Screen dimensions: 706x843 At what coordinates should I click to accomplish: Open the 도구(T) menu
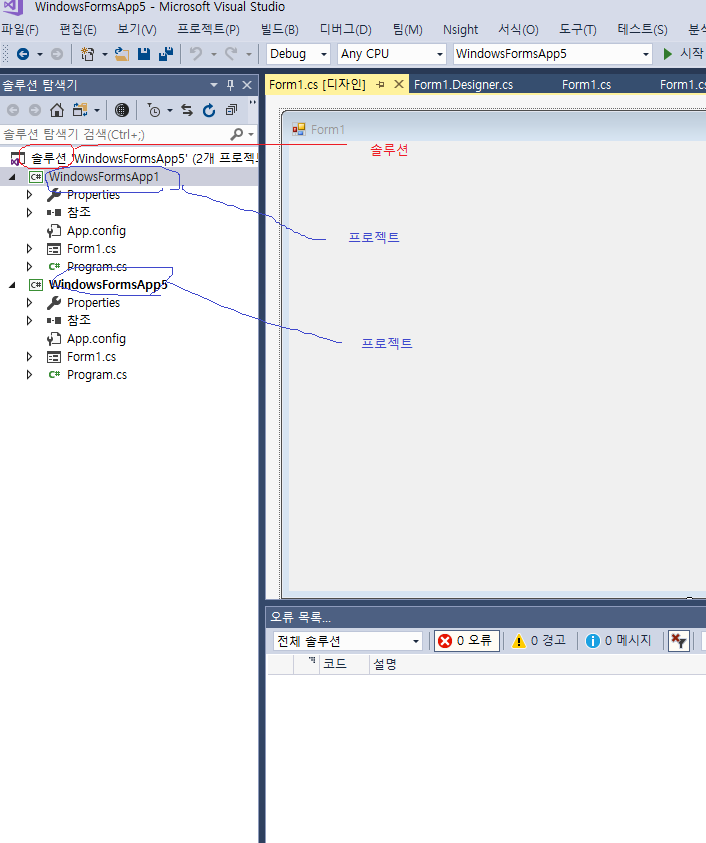[x=578, y=30]
